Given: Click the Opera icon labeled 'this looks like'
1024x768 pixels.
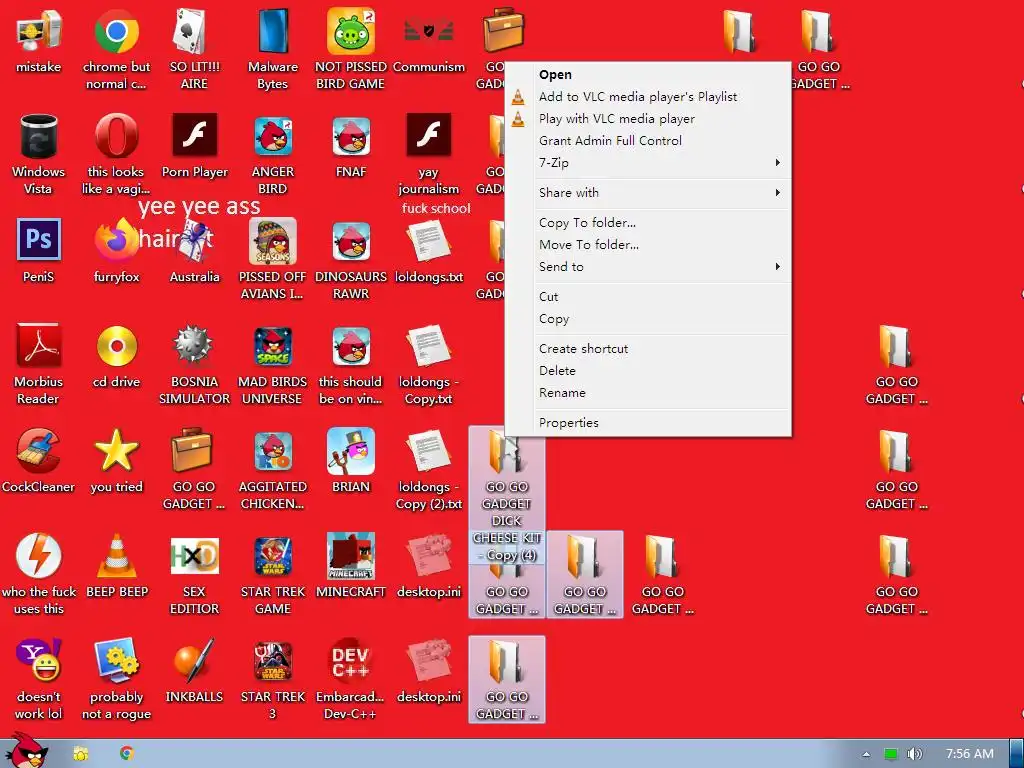Looking at the screenshot, I should point(116,154).
